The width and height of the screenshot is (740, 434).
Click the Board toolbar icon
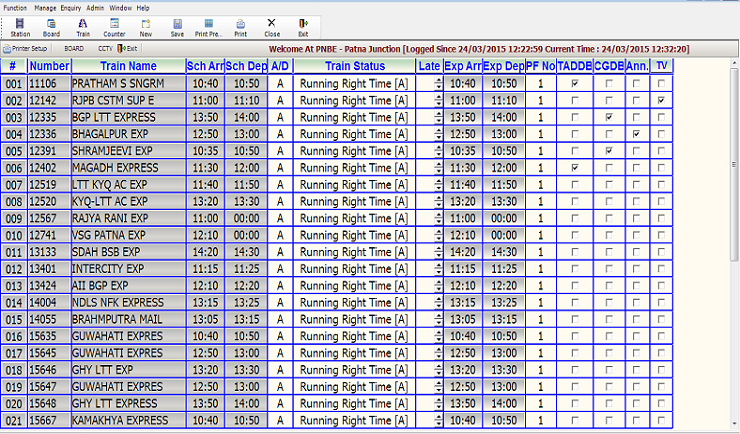(x=51, y=26)
